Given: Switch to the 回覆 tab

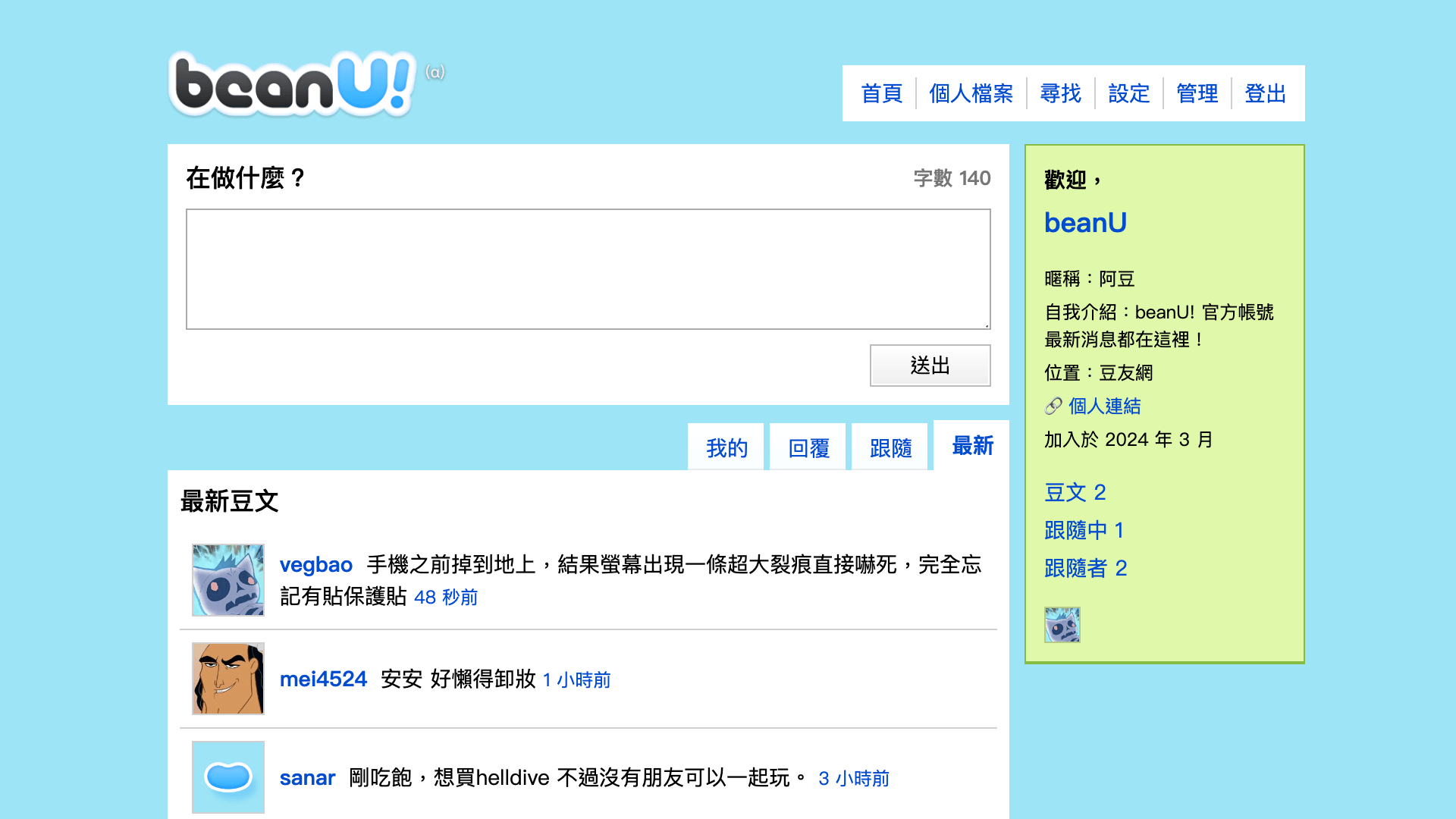Looking at the screenshot, I should [808, 448].
